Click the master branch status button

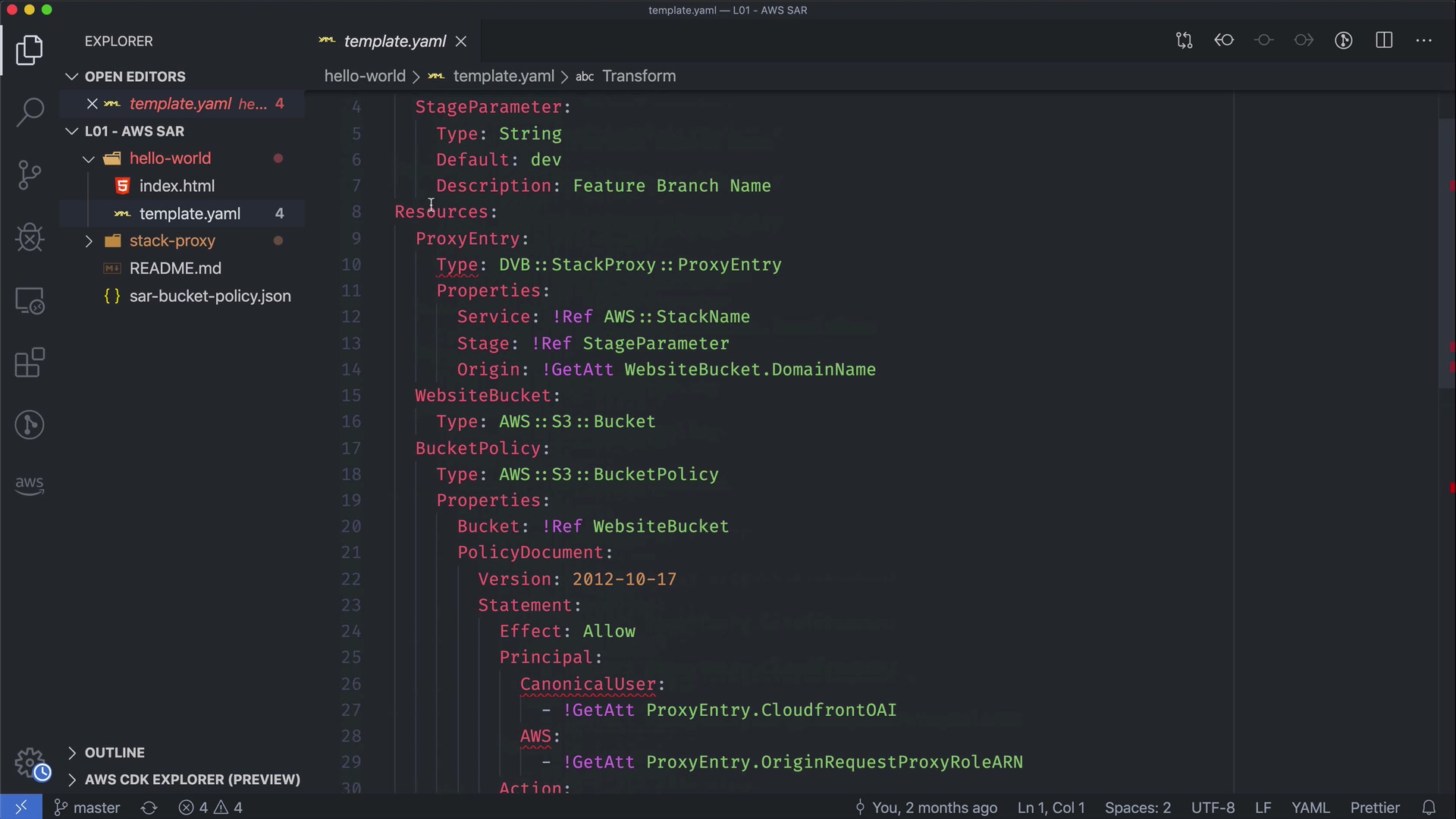pos(88,808)
